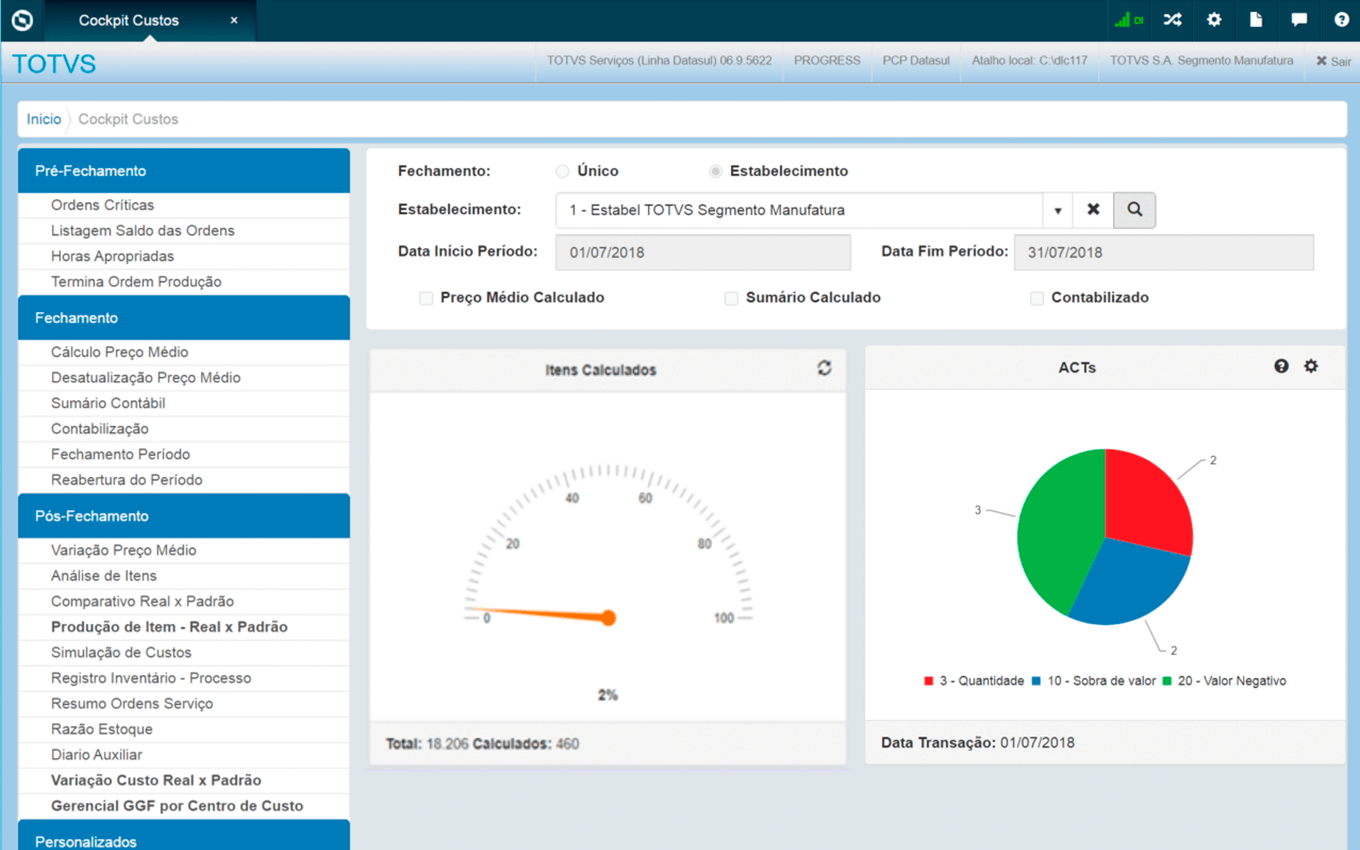Image resolution: width=1360 pixels, height=850 pixels.
Task: Open Diario Auxiliar item
Action: [184, 755]
